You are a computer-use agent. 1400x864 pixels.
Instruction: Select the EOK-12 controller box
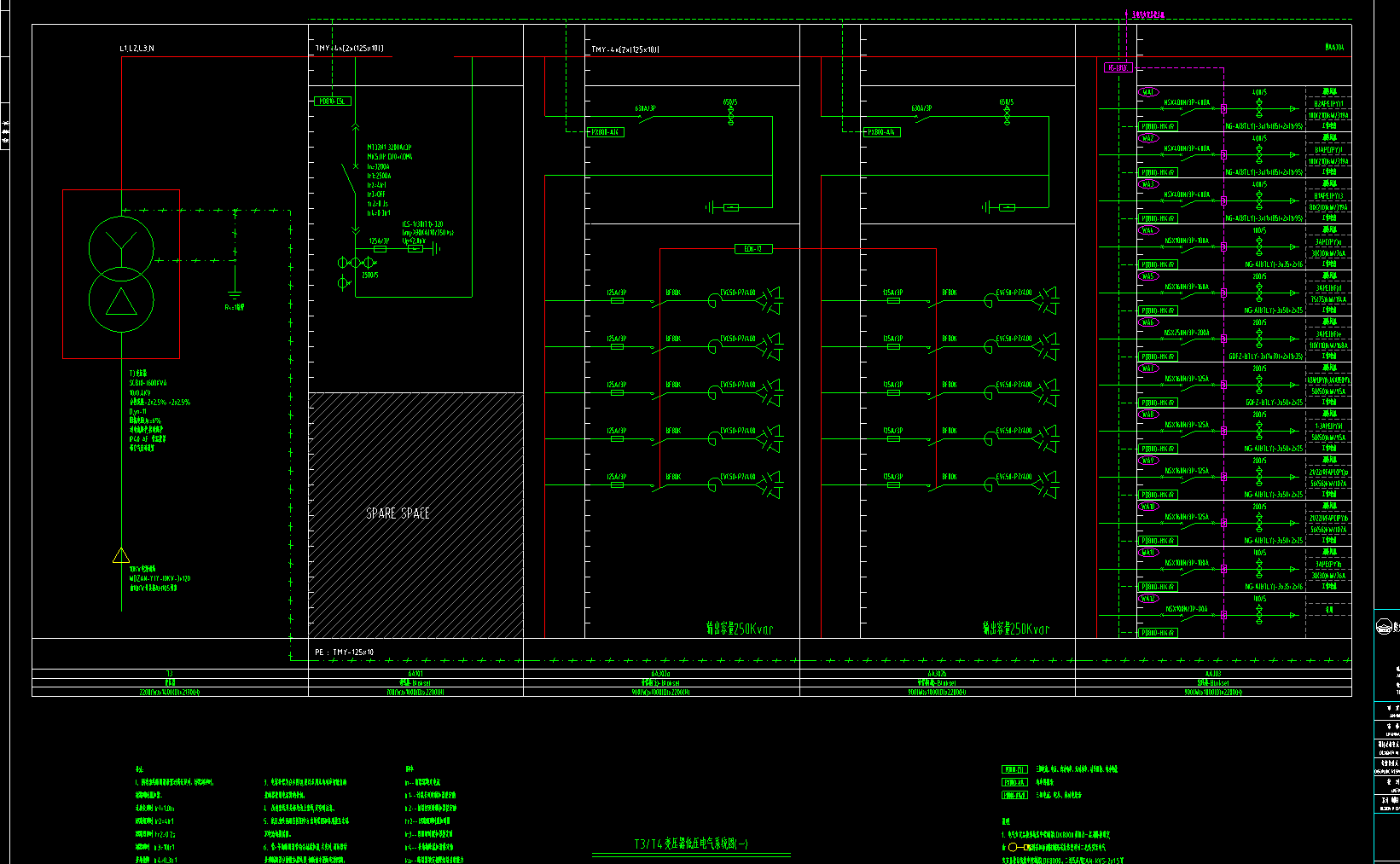(753, 249)
